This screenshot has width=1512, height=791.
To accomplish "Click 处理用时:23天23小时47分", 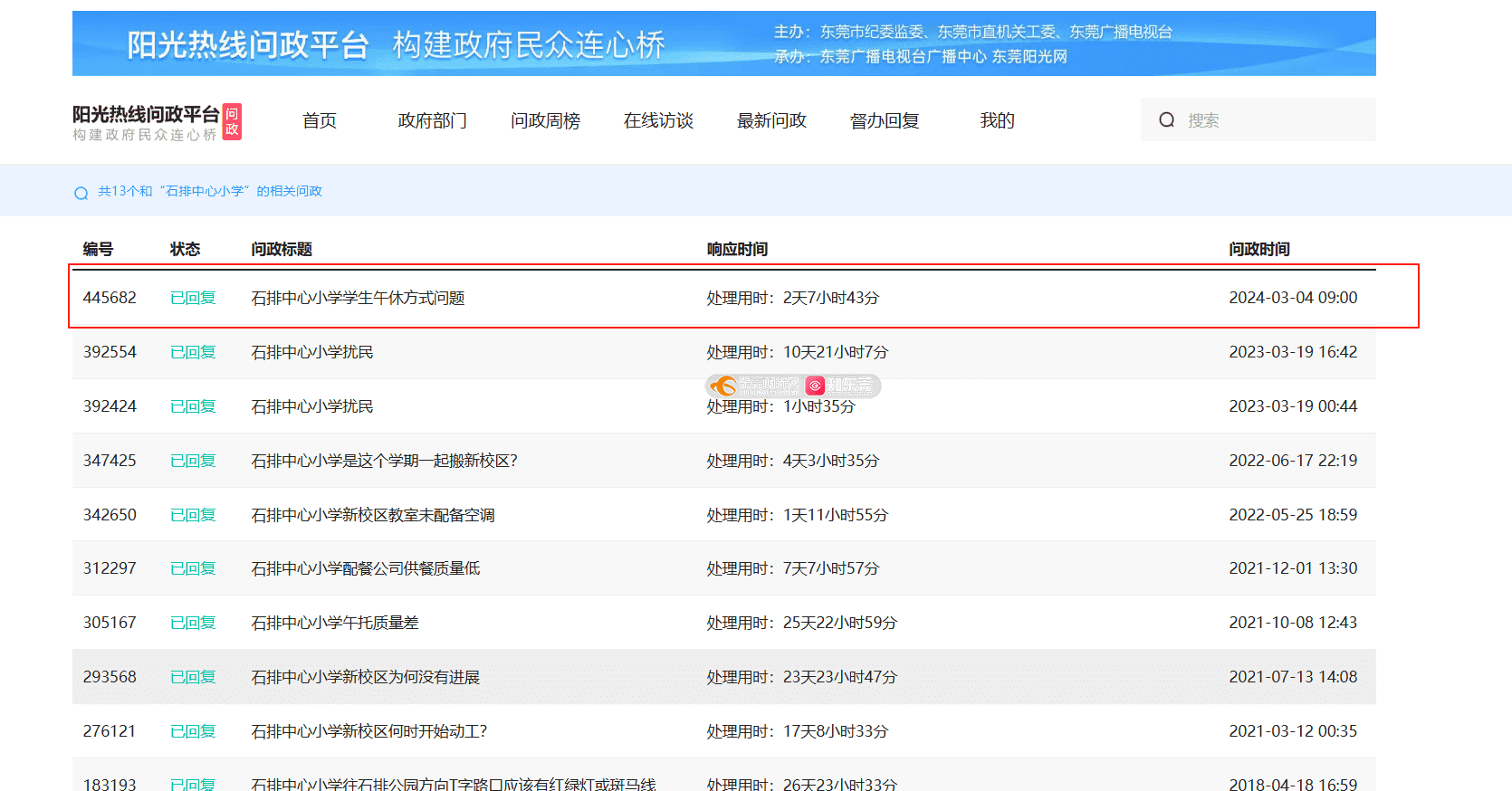I will [802, 677].
